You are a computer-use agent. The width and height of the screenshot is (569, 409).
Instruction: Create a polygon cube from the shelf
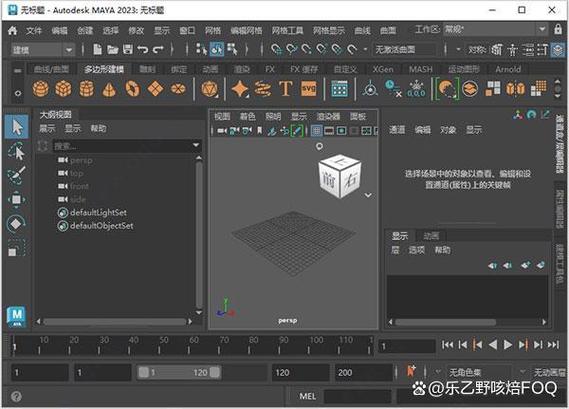point(63,89)
